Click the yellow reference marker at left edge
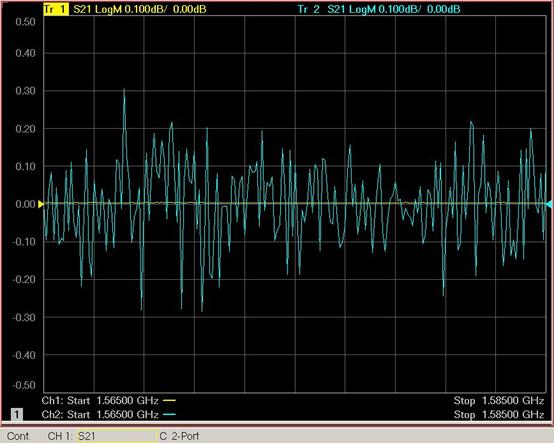 (41, 204)
